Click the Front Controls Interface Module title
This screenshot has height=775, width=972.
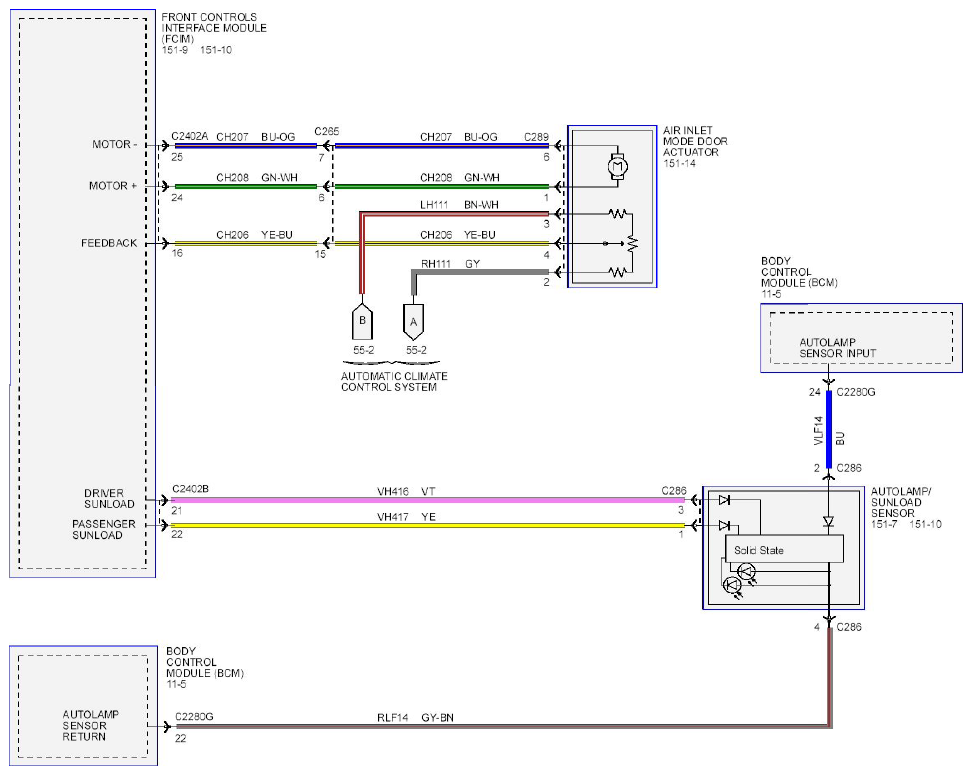[x=214, y=28]
